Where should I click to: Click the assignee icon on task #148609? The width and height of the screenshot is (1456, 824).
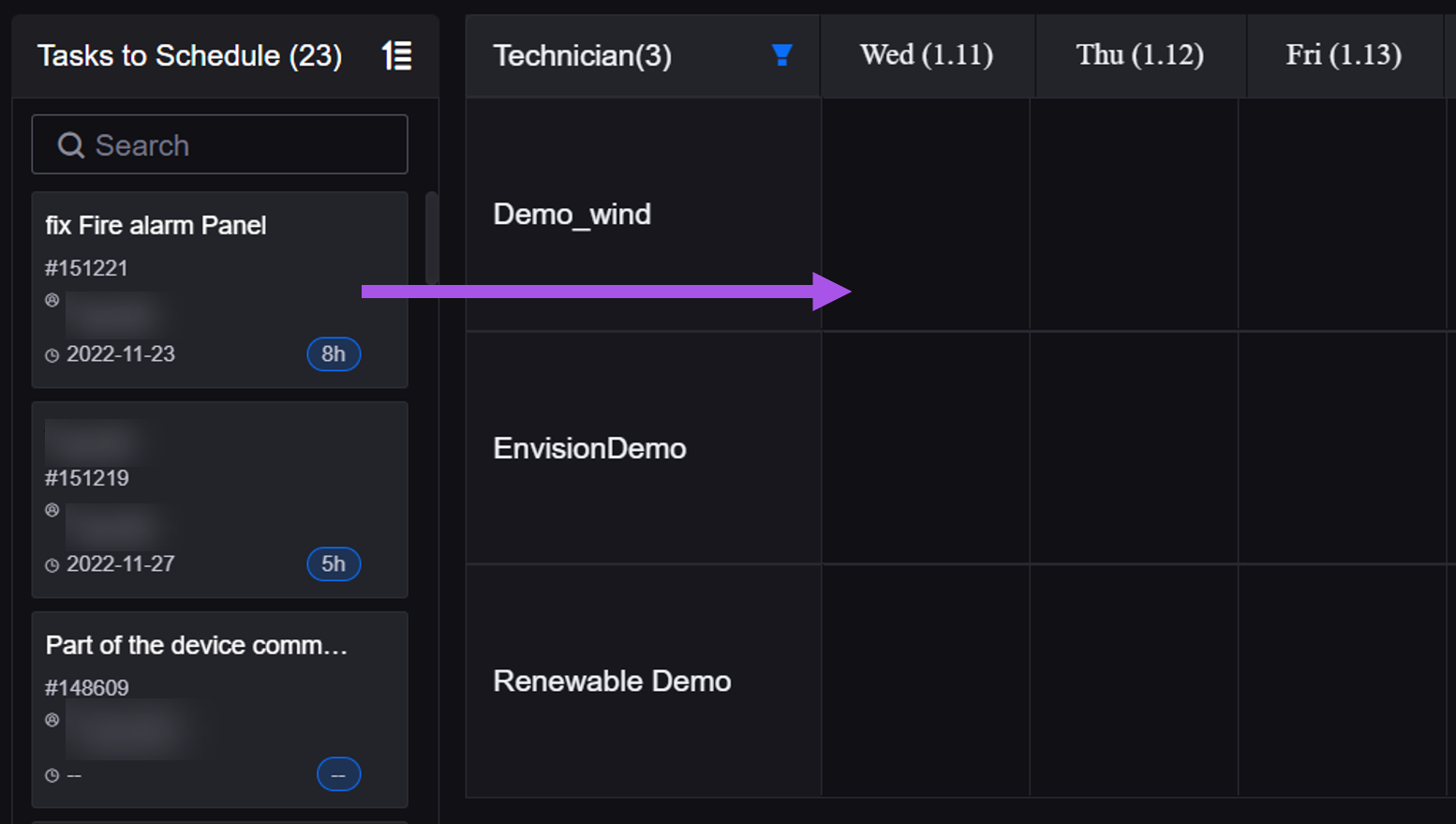tap(52, 721)
